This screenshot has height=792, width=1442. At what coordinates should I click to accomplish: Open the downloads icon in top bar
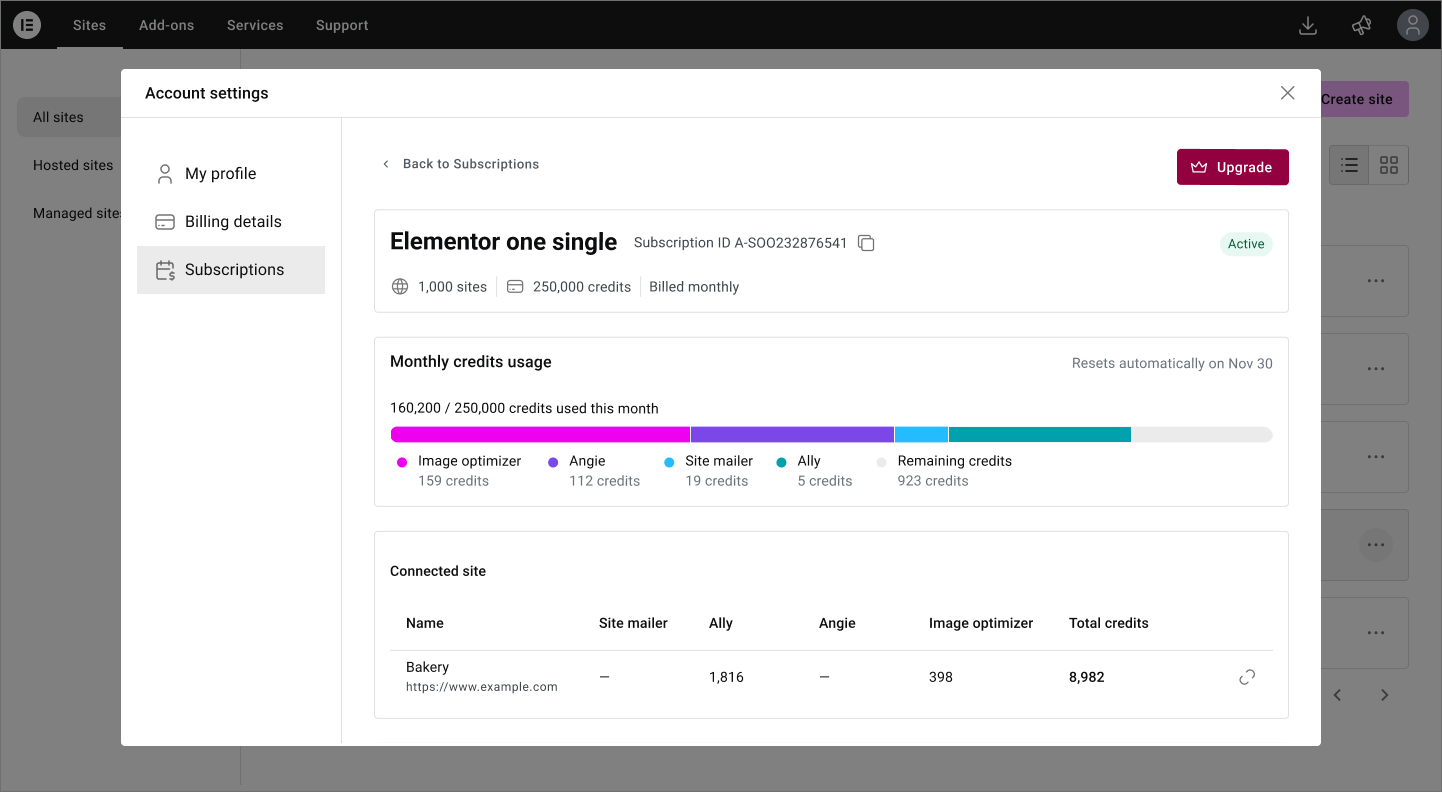1307,25
